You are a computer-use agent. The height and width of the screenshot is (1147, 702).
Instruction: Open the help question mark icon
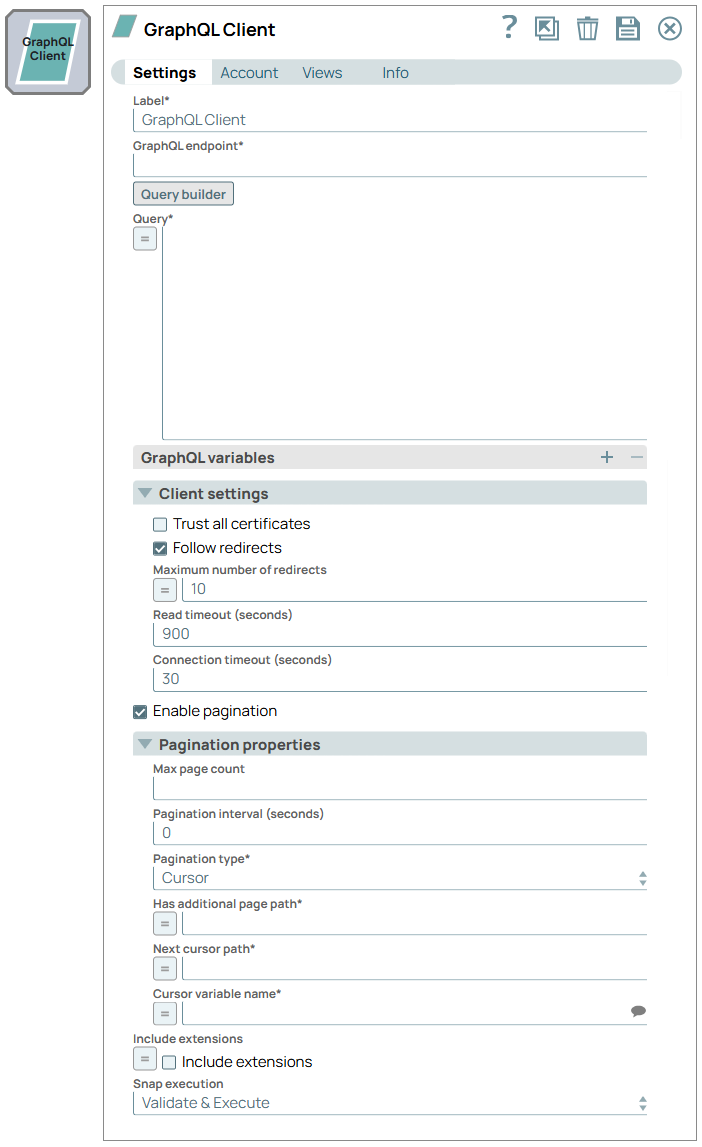509,28
